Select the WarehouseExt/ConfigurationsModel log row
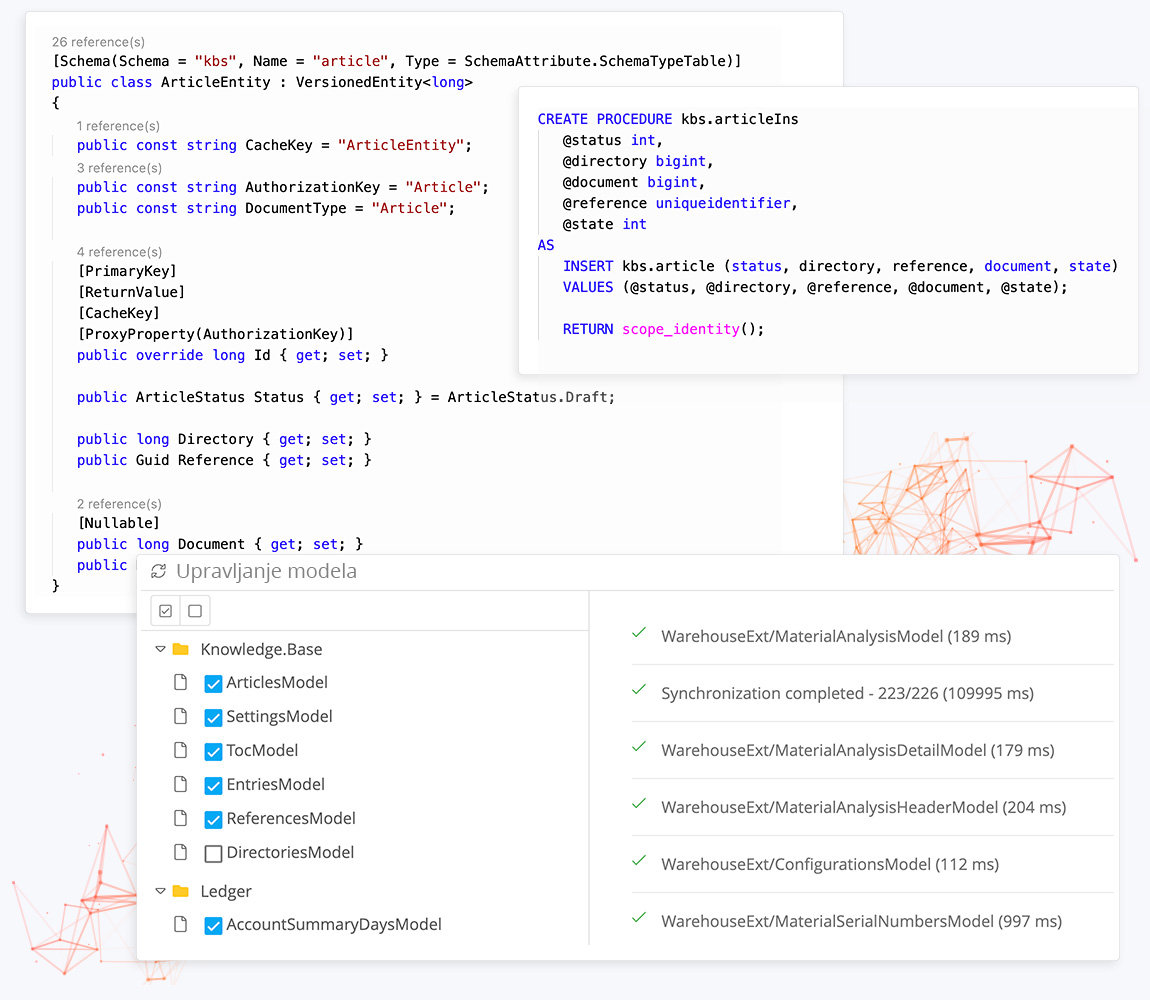 tap(829, 864)
